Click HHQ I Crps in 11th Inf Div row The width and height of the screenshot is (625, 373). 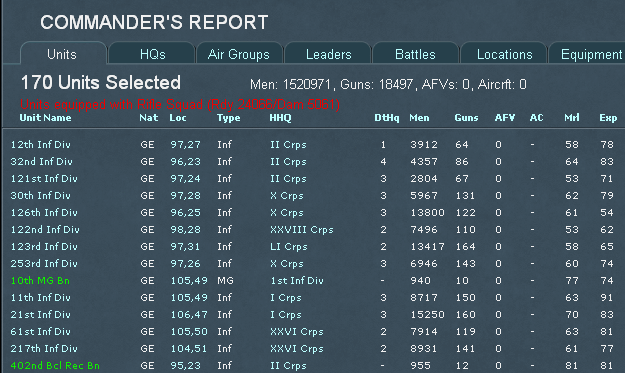286,298
